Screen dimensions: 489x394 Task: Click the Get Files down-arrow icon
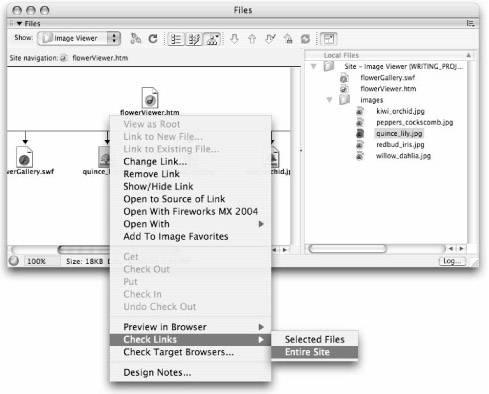[x=234, y=39]
